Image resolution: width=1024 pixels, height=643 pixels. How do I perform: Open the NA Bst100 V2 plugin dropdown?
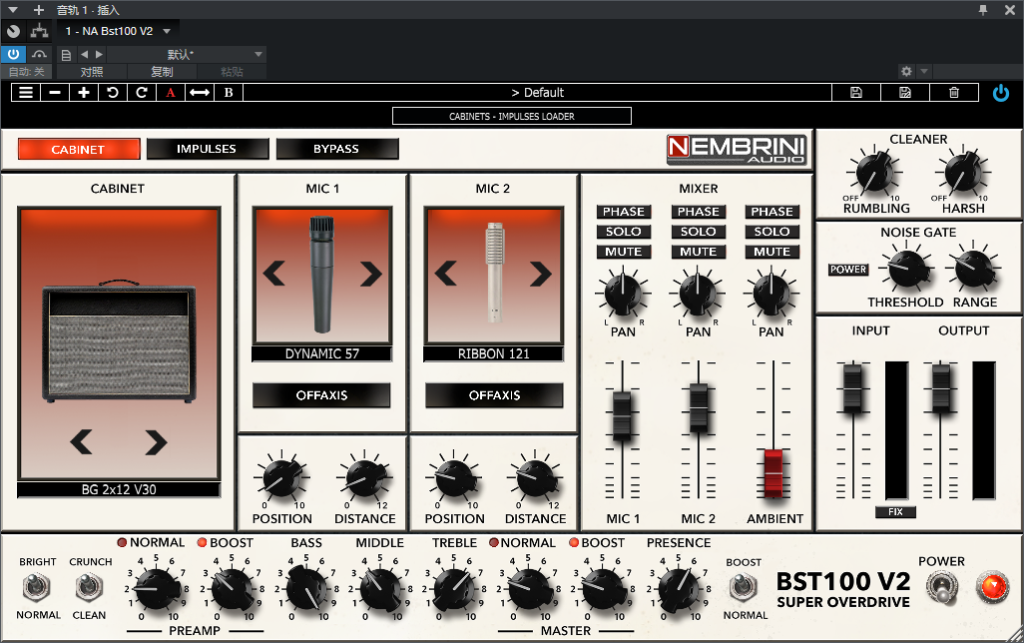point(118,31)
